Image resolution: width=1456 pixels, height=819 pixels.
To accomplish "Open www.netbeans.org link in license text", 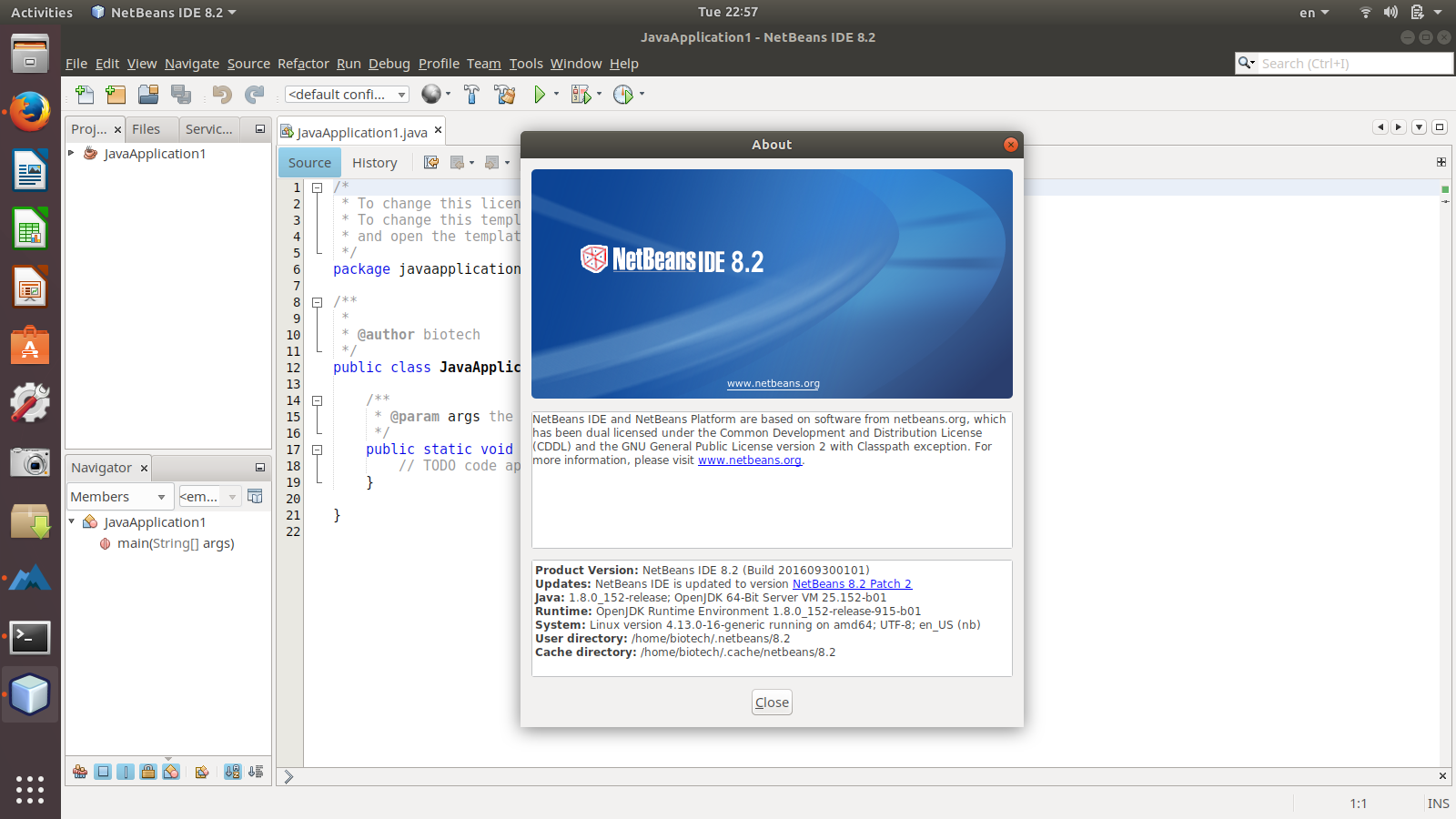I will click(x=750, y=460).
